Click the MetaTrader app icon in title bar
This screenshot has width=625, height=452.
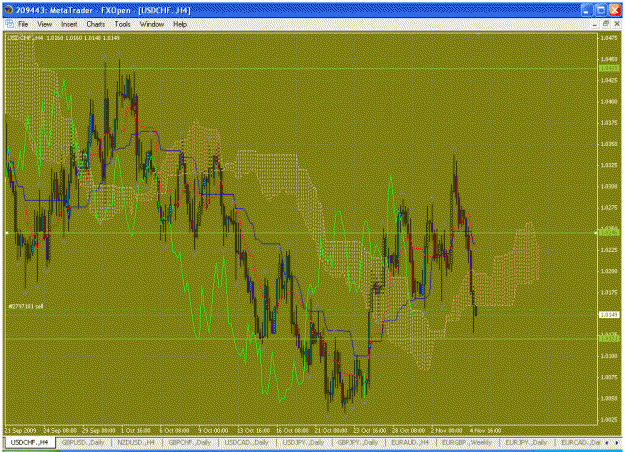point(9,10)
